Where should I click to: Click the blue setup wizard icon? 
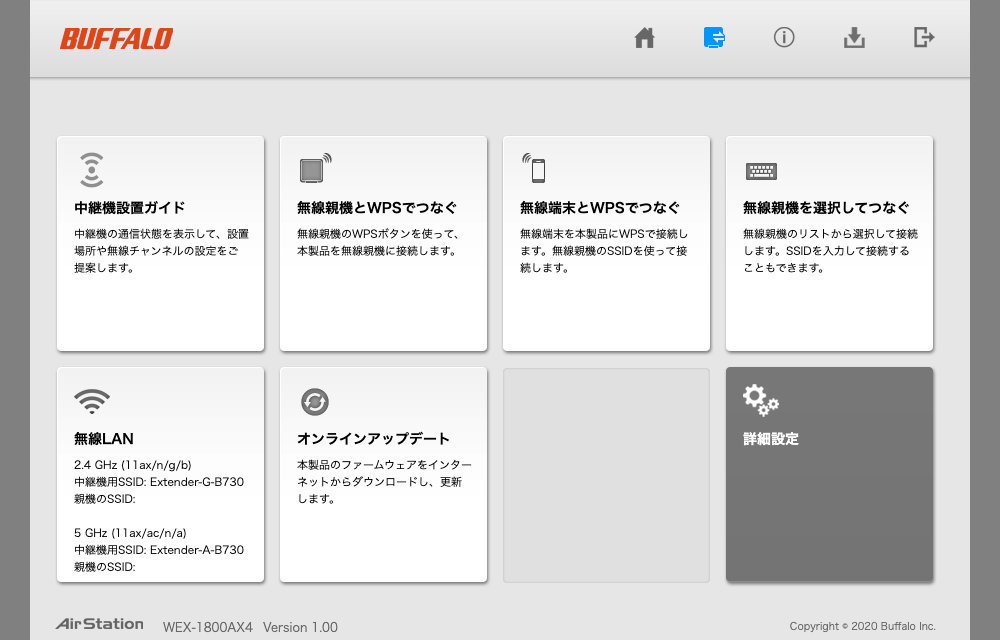point(714,38)
